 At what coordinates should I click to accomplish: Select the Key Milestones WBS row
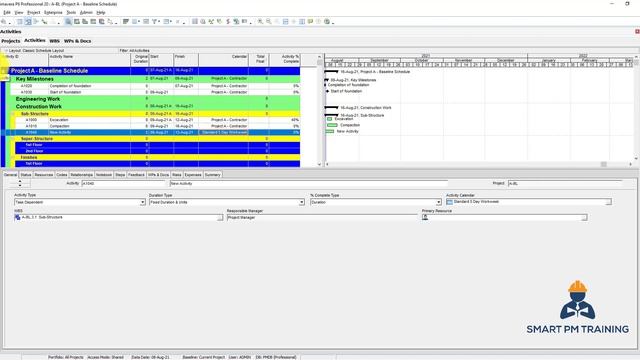pyautogui.click(x=155, y=79)
